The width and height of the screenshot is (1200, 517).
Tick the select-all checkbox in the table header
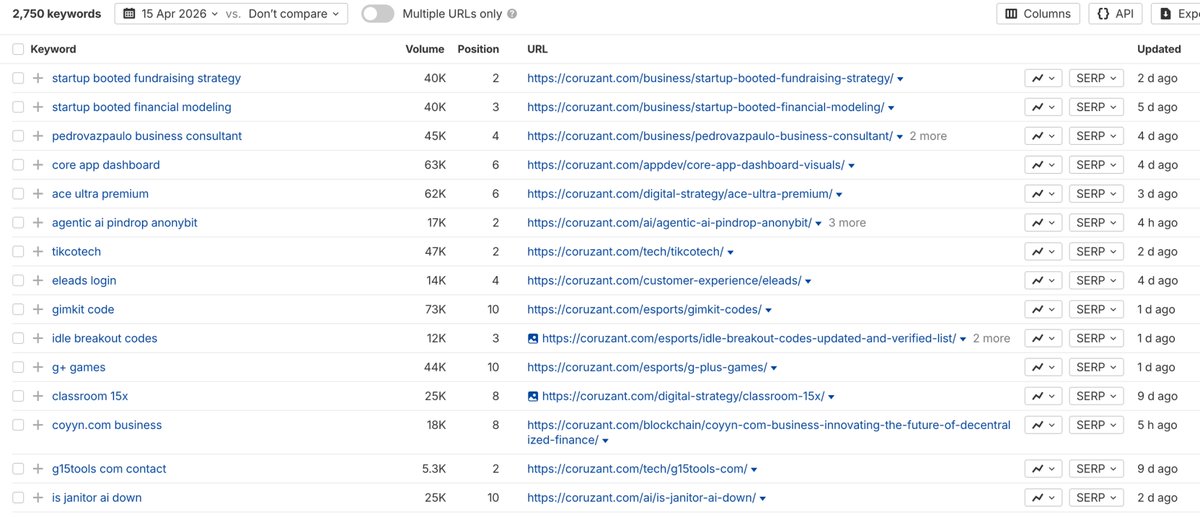18,49
